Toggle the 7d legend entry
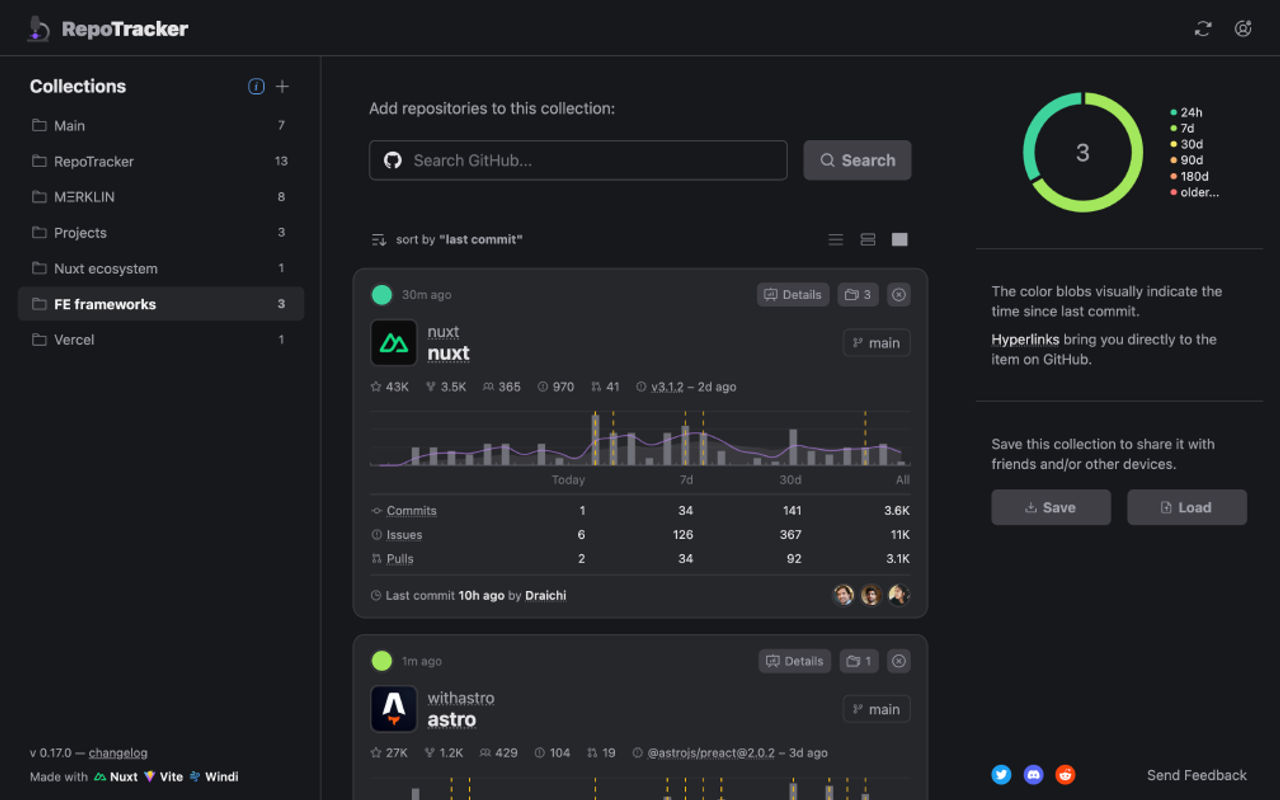Viewport: 1280px width, 800px height. click(x=1183, y=129)
